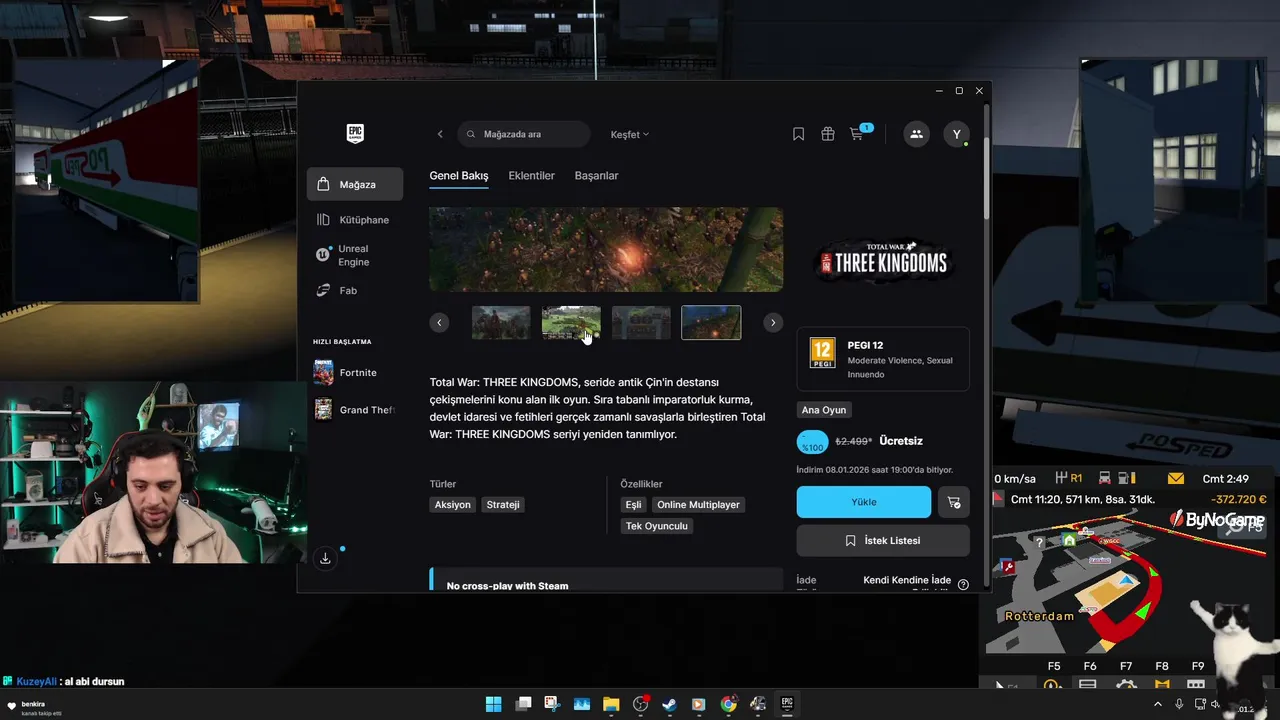1280x720 pixels.
Task: Click the Aksiyon genre tag
Action: click(x=452, y=505)
